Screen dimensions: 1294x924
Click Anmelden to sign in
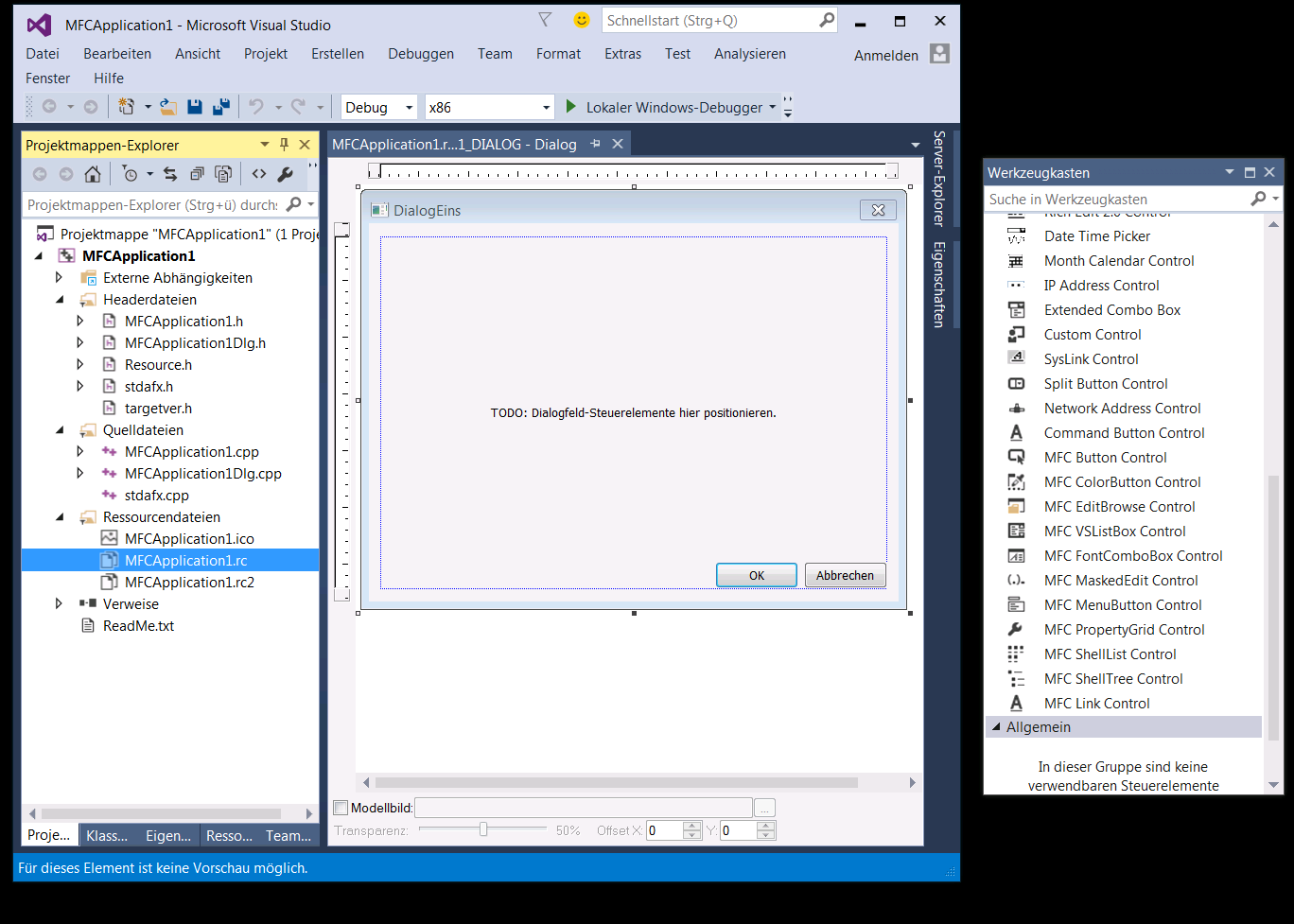886,56
